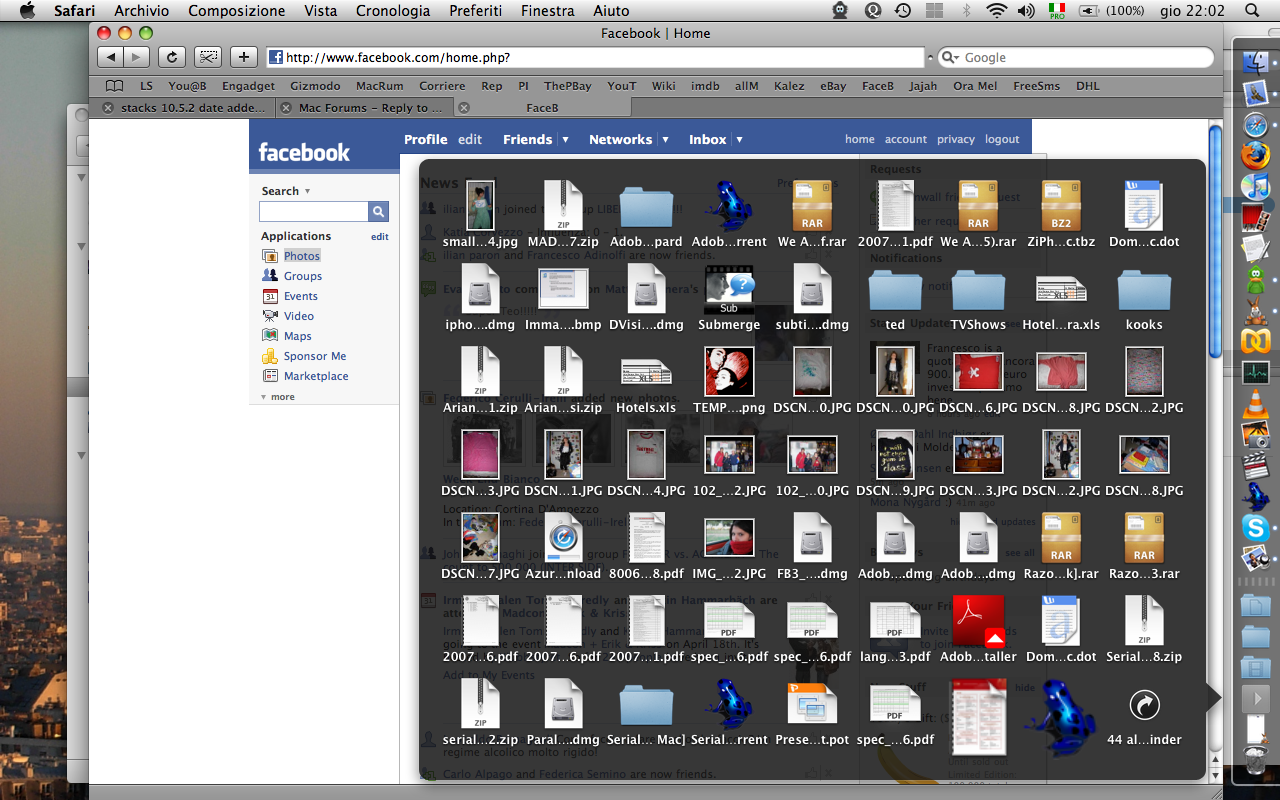1280x800 pixels.
Task: Launch VLC from the Dock
Action: click(x=1255, y=404)
